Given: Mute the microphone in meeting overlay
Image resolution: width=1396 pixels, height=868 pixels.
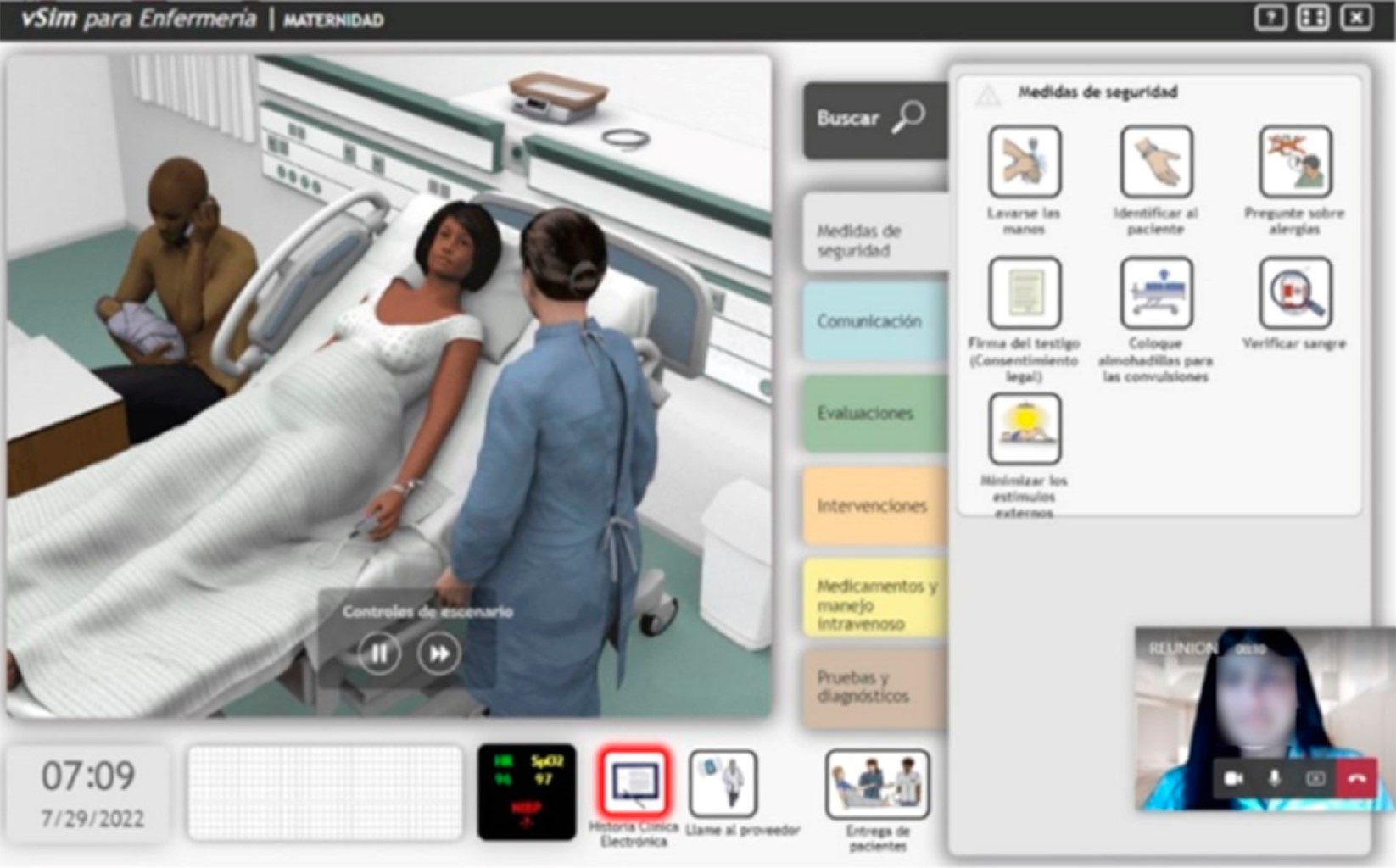Looking at the screenshot, I should (x=1274, y=778).
